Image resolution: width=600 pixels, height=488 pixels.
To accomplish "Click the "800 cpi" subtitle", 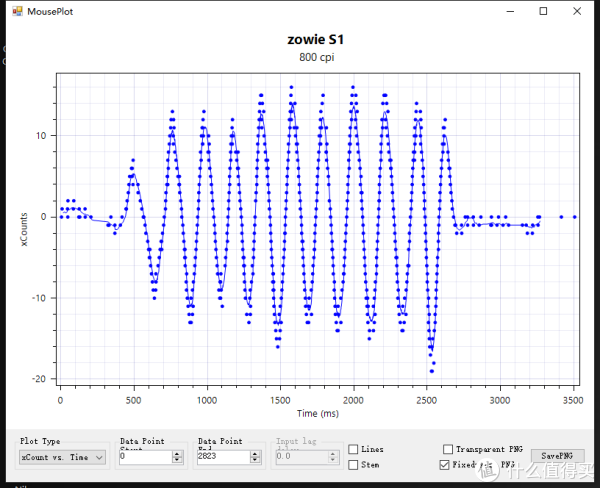I will pyautogui.click(x=316, y=57).
